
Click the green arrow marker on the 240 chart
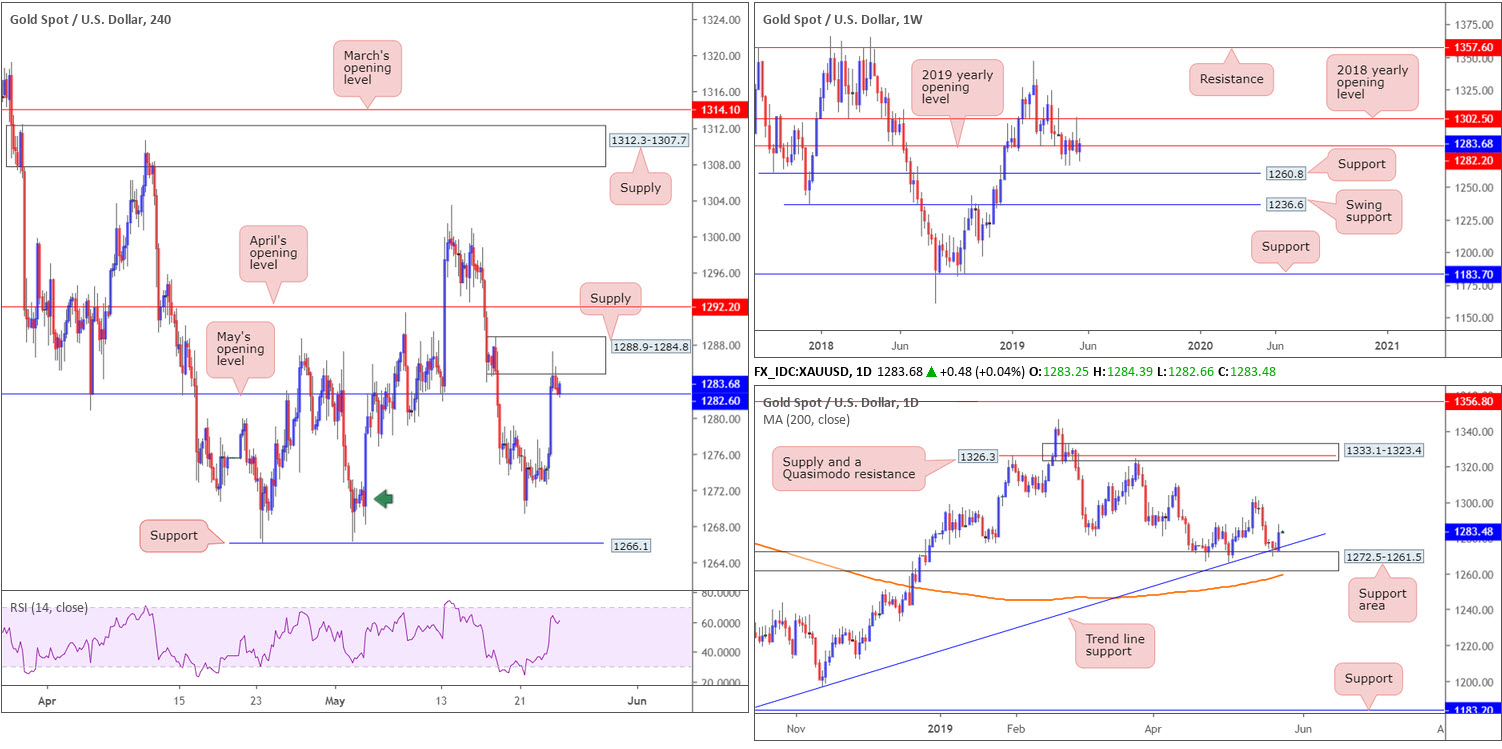coord(384,498)
